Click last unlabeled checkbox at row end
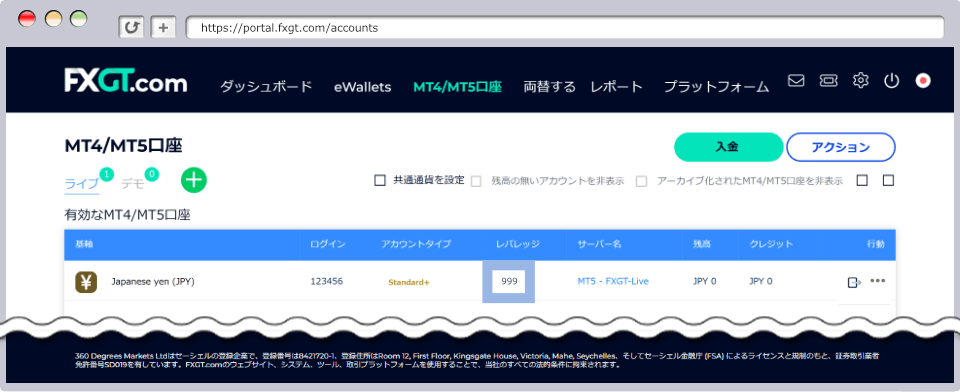 (x=889, y=180)
